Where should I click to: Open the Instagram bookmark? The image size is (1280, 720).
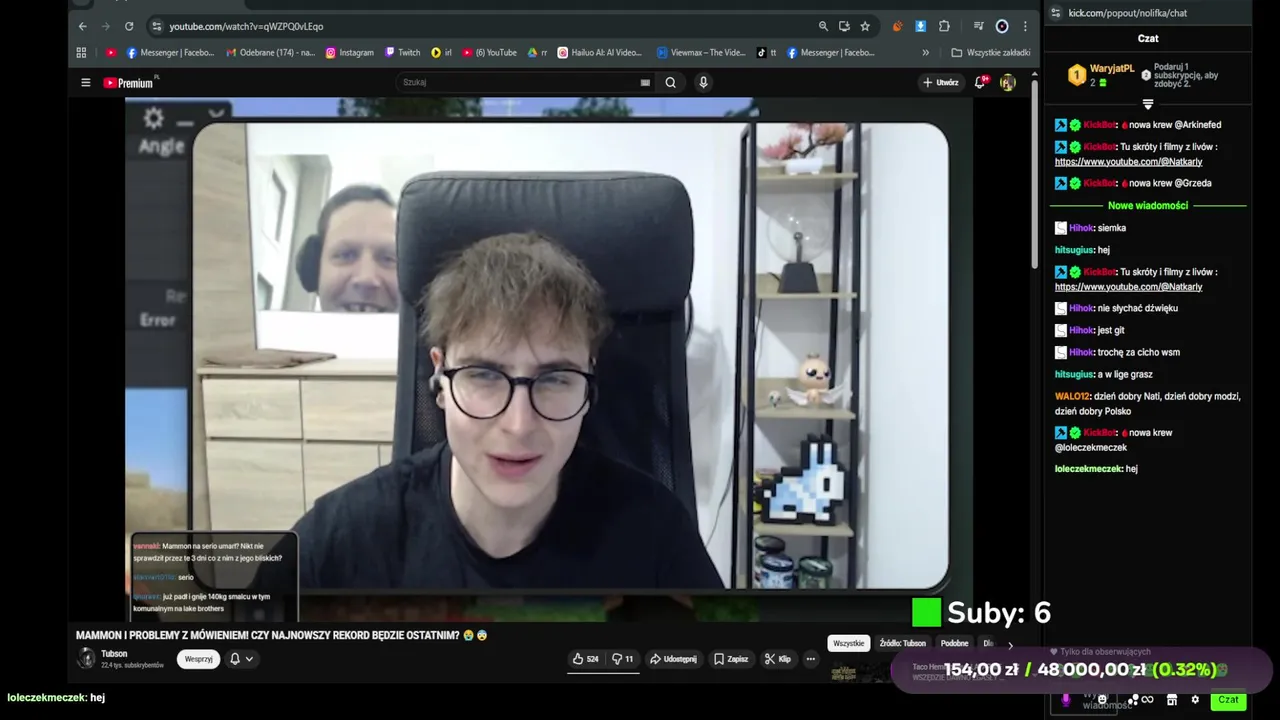[x=350, y=52]
